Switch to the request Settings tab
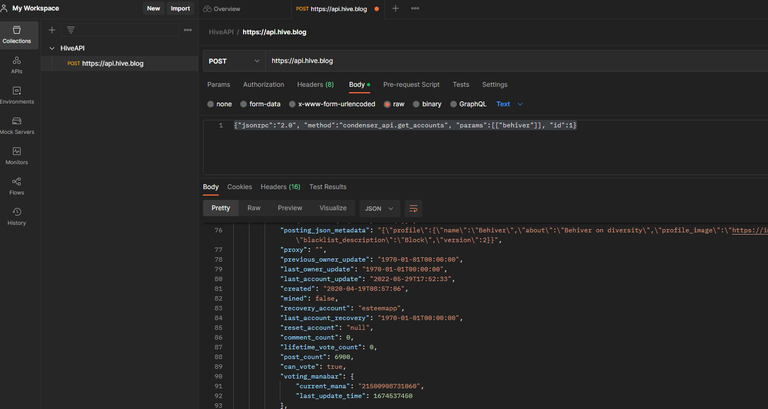The image size is (768, 409). pyautogui.click(x=495, y=84)
